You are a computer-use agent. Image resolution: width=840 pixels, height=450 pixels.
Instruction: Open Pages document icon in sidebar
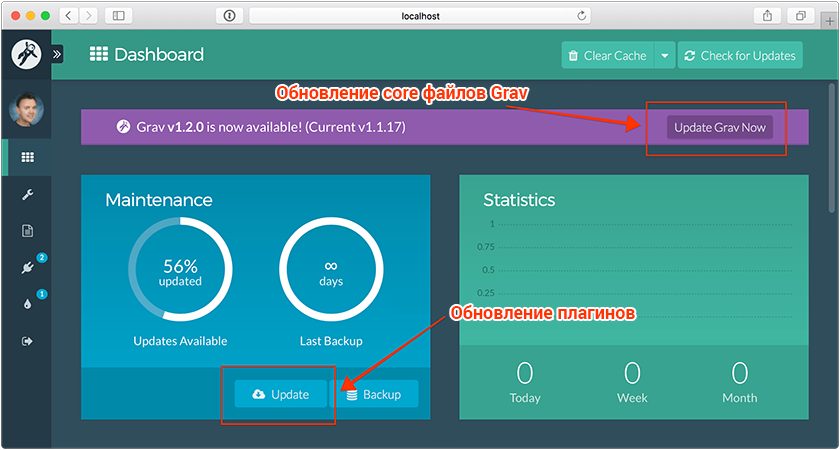pos(27,231)
